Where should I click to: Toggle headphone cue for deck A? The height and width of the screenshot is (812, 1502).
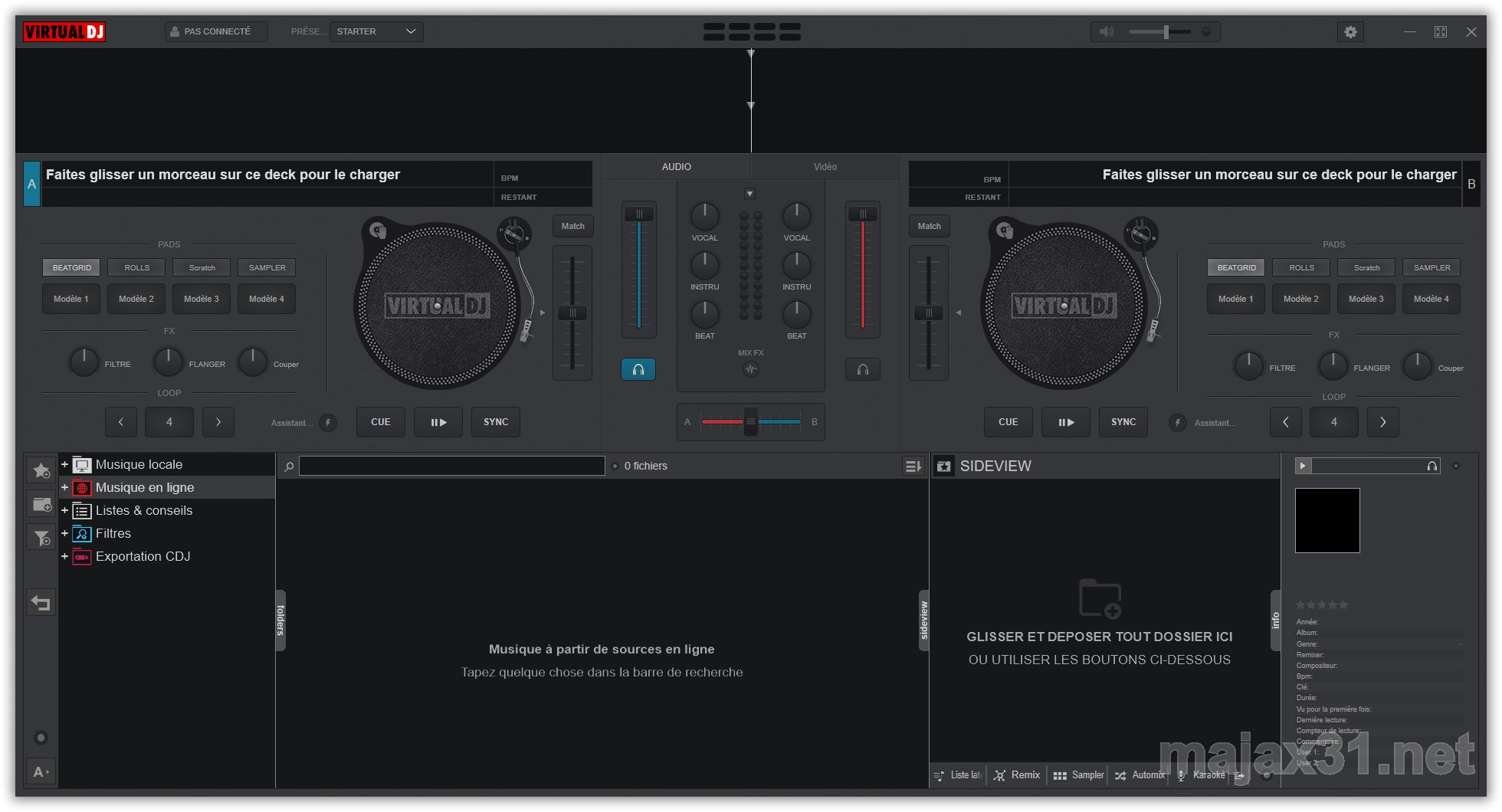point(638,369)
